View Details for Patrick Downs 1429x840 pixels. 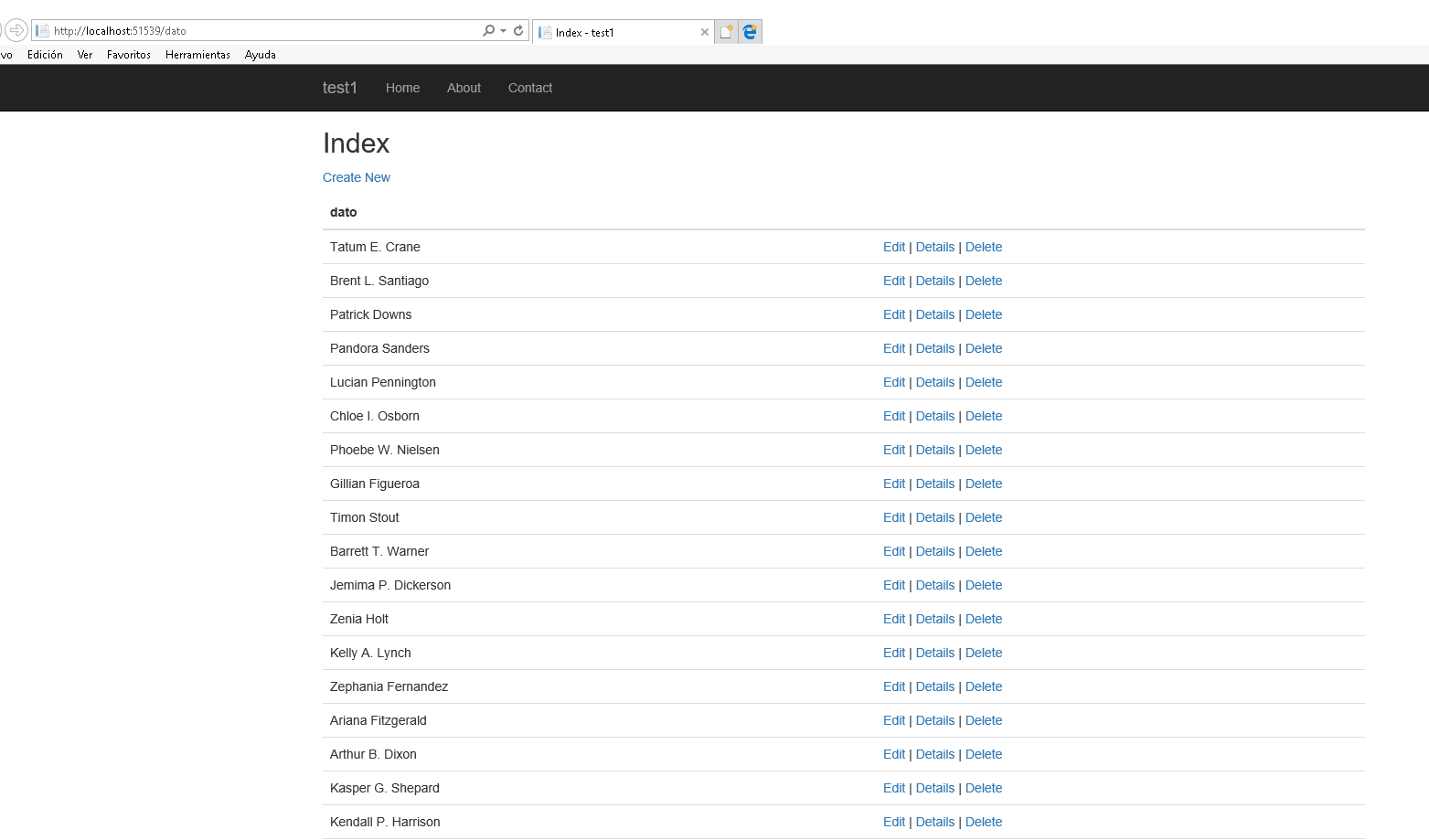point(934,314)
